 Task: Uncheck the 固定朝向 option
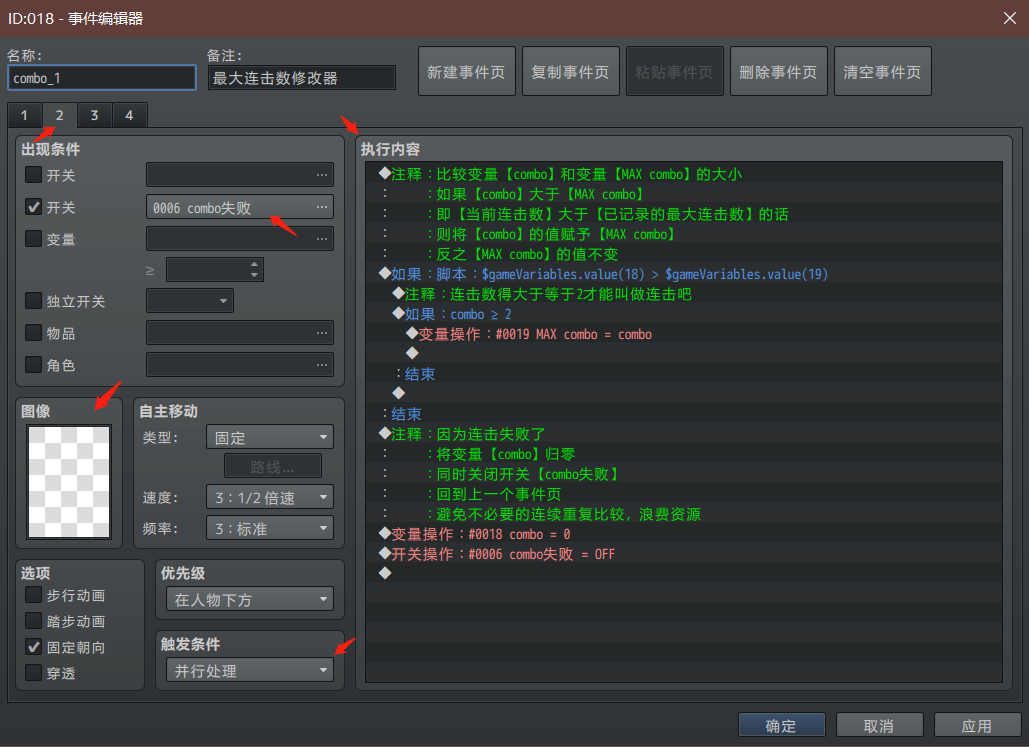click(x=33, y=647)
